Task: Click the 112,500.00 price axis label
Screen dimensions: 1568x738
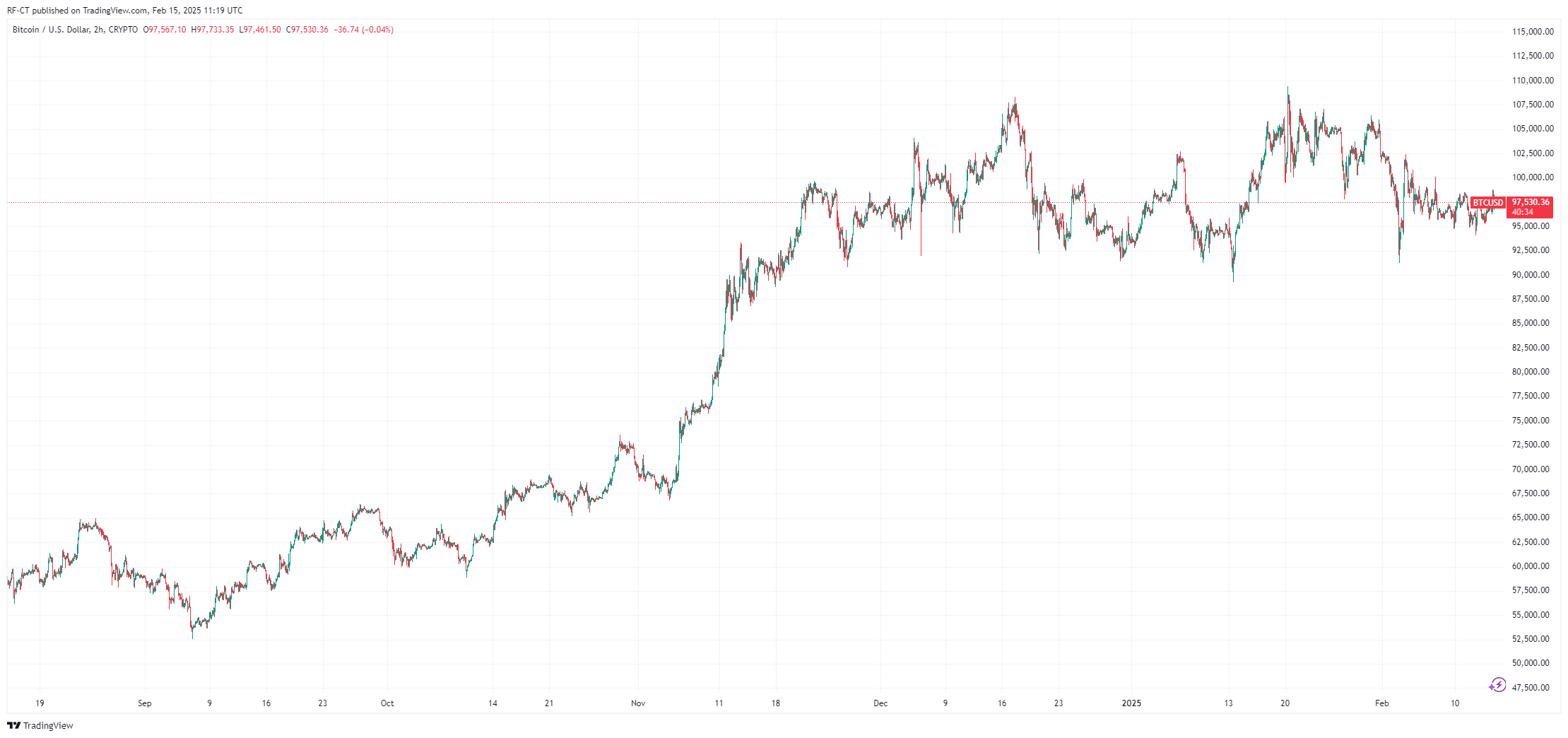Action: [1533, 56]
